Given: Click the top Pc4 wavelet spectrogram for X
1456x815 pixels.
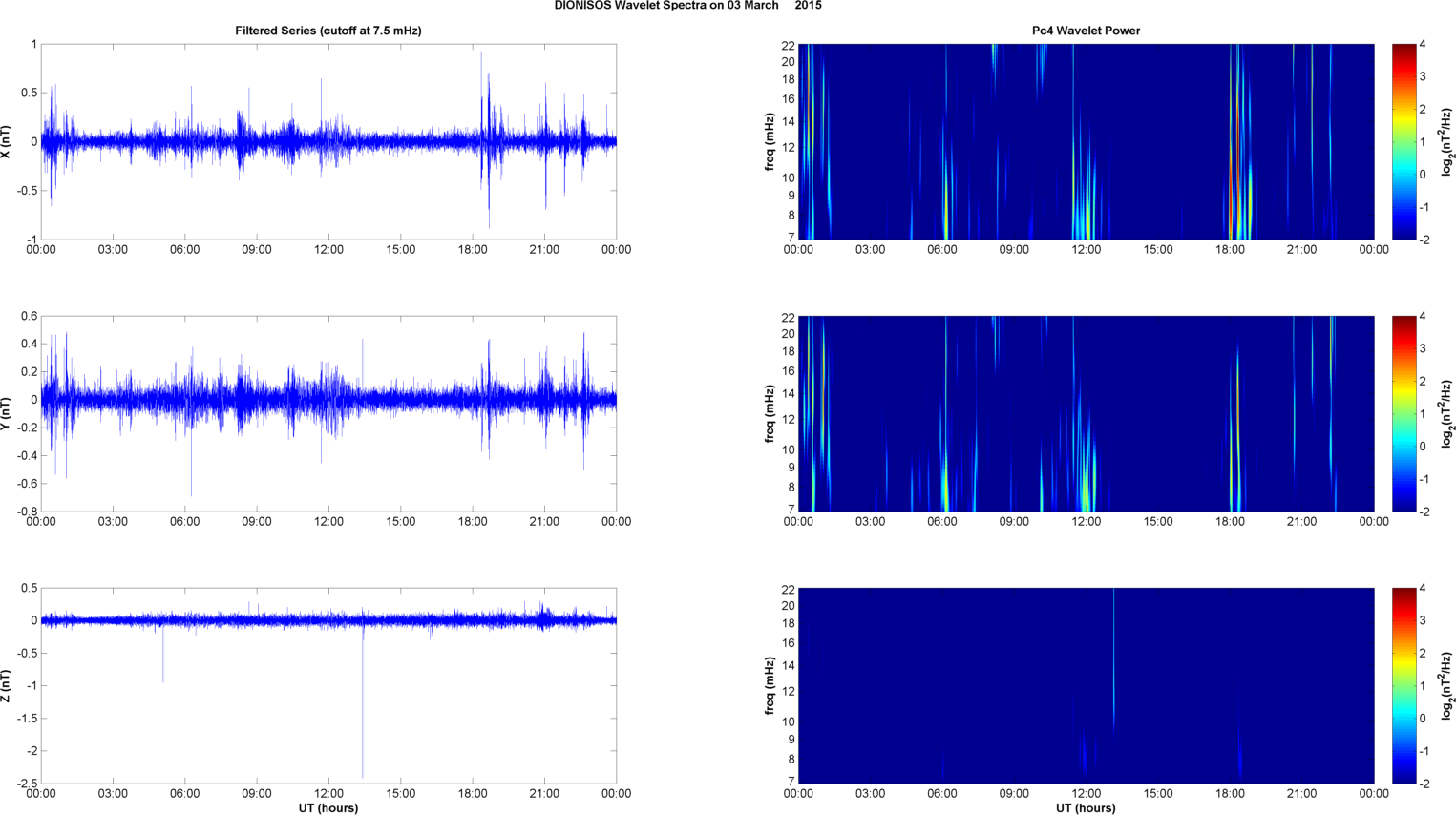Looking at the screenshot, I should pos(1086,141).
